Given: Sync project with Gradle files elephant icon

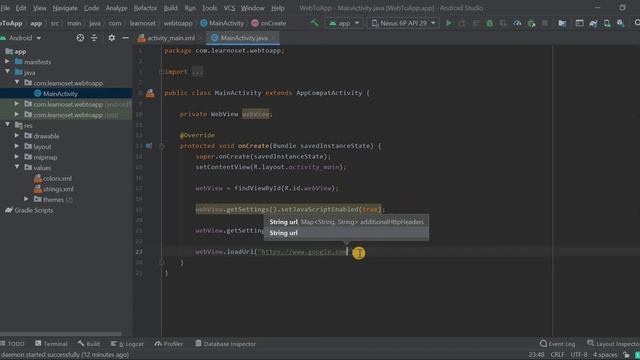Looking at the screenshot, I should [593, 23].
